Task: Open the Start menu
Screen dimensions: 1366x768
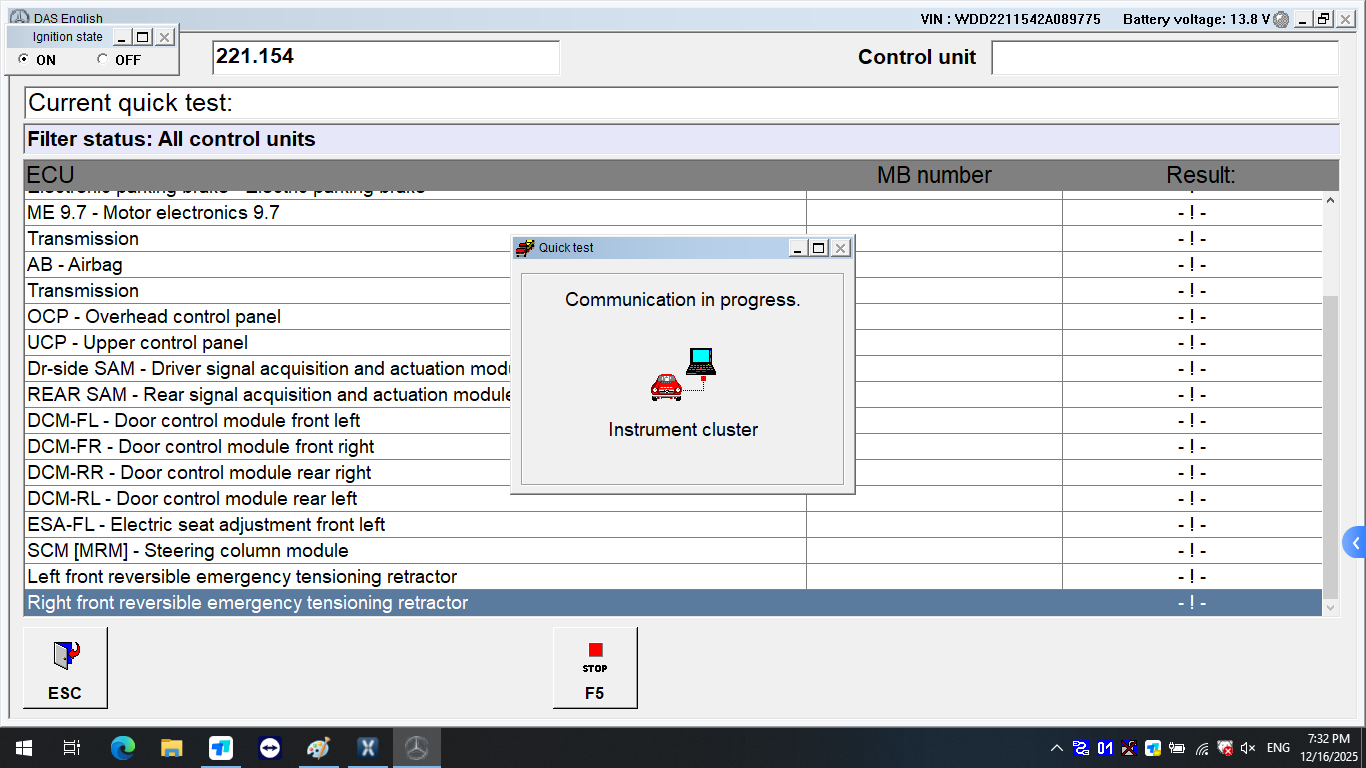Action: click(22, 747)
